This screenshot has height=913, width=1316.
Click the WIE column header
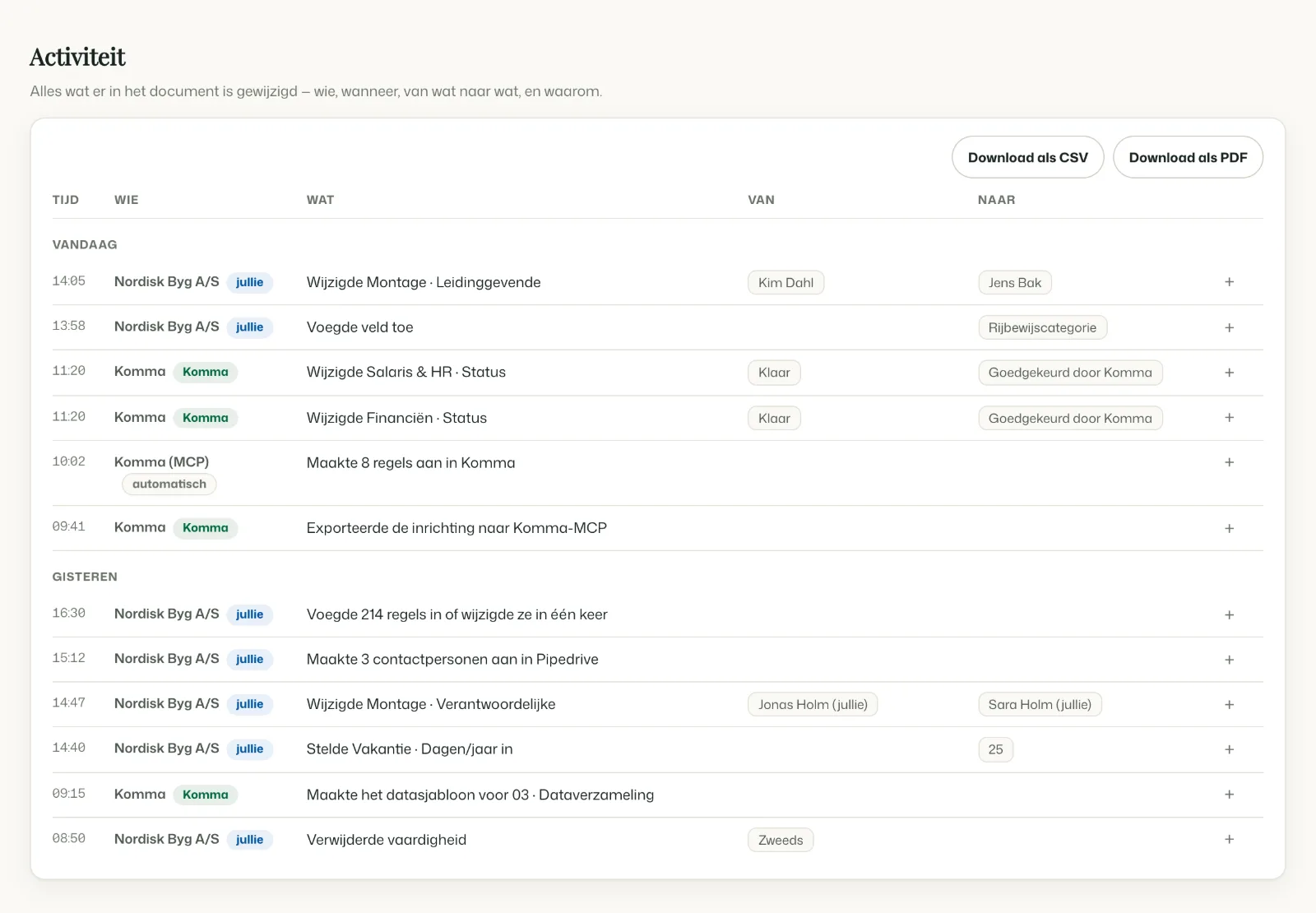coord(127,200)
